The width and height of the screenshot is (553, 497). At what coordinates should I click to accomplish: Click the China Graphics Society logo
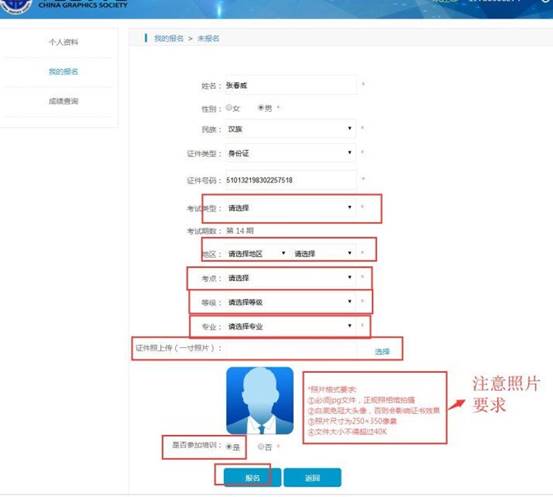(x=15, y=6)
